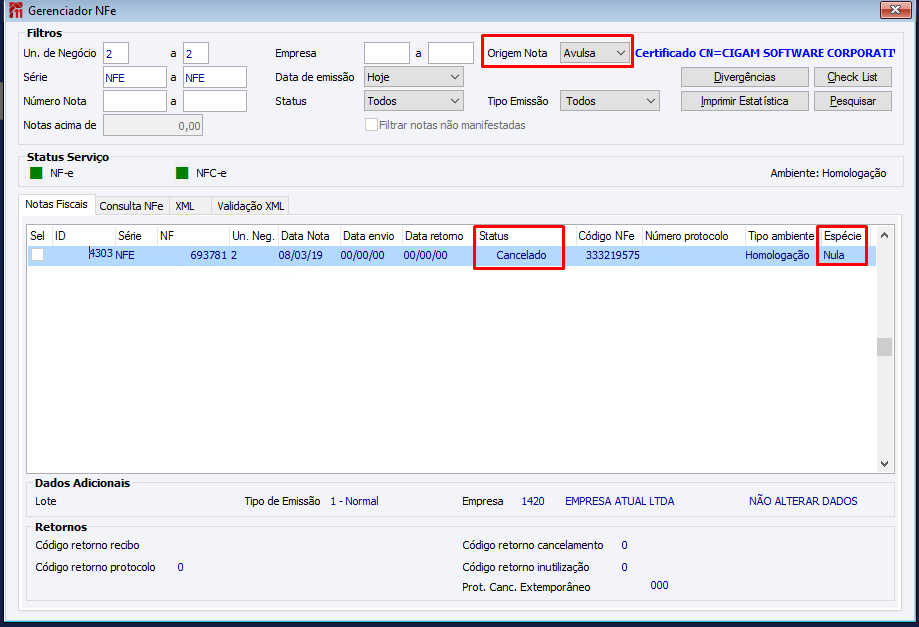The height and width of the screenshot is (627, 919).
Task: Click the Empresa code 1420 value
Action: click(x=533, y=502)
